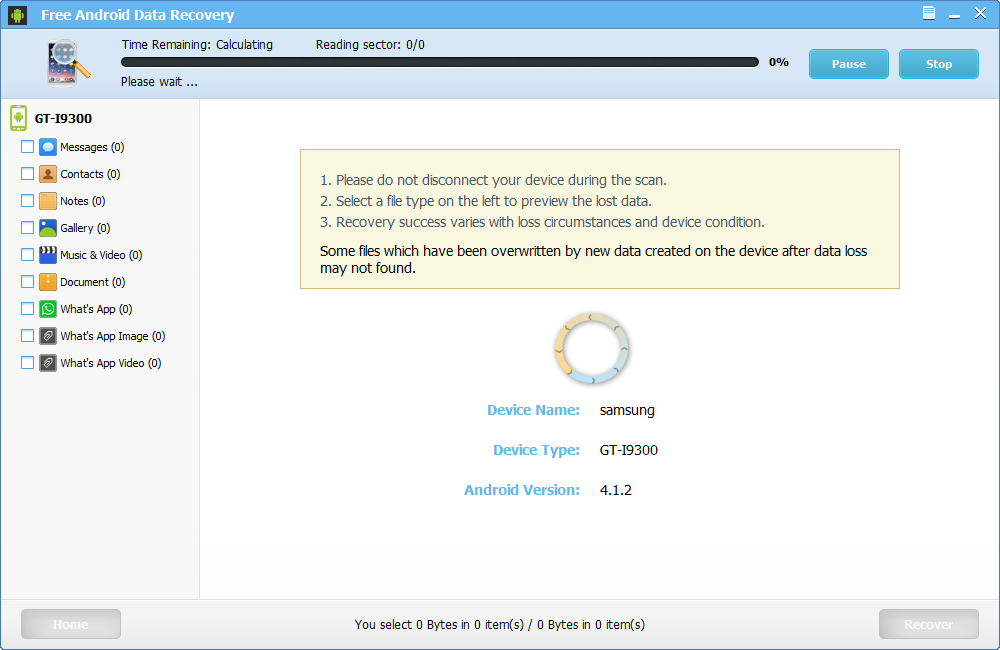The width and height of the screenshot is (1000, 650).
Task: Click the Music & Video clapperboard icon
Action: pyautogui.click(x=48, y=255)
